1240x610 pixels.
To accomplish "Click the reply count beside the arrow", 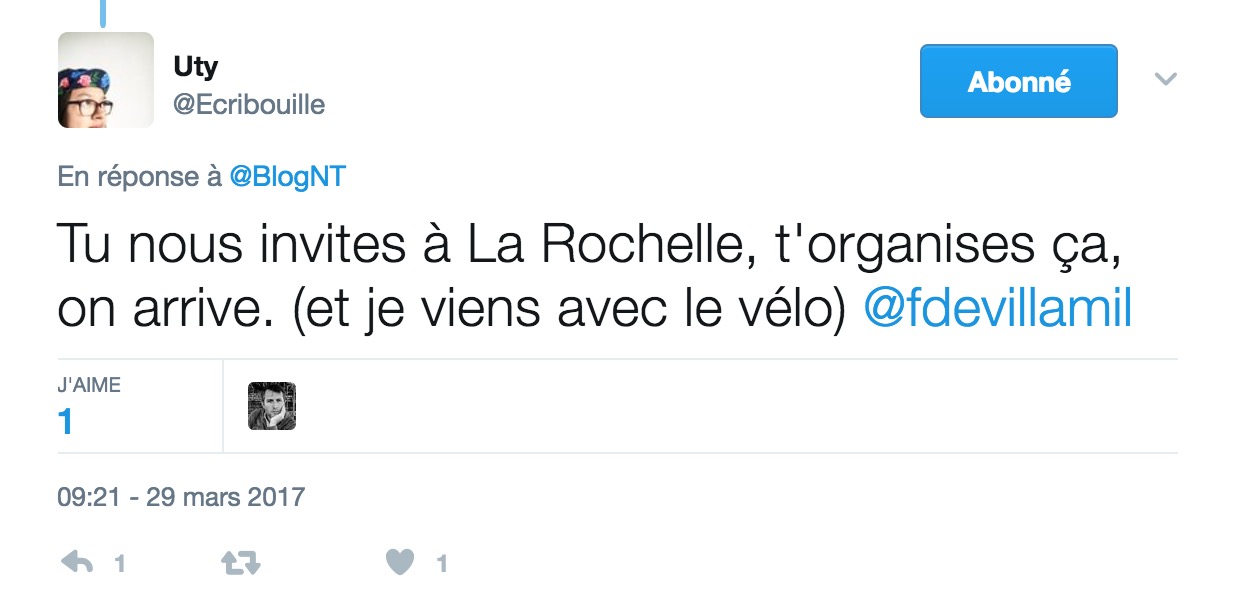I will pos(120,564).
